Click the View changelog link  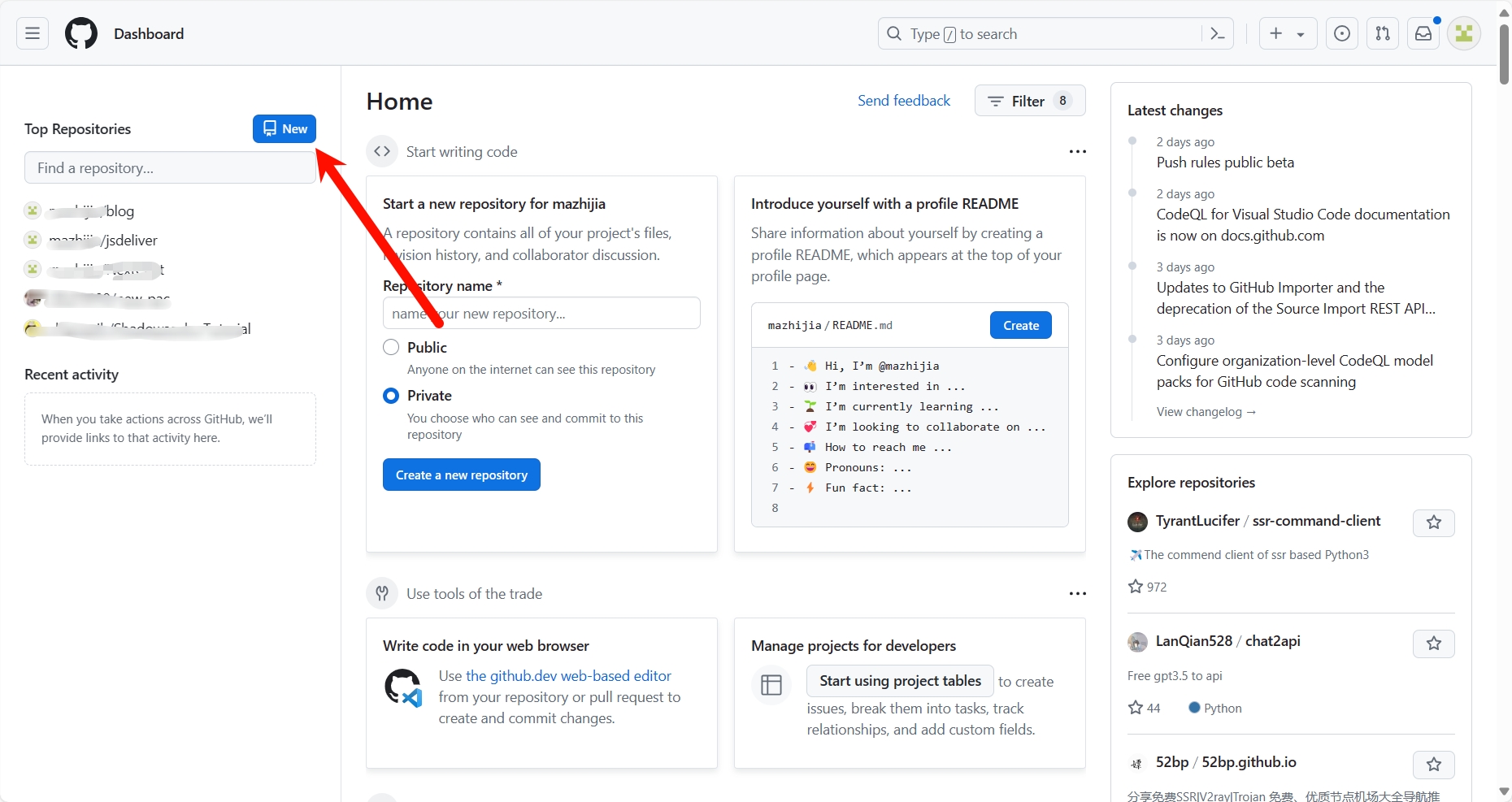click(x=1206, y=412)
